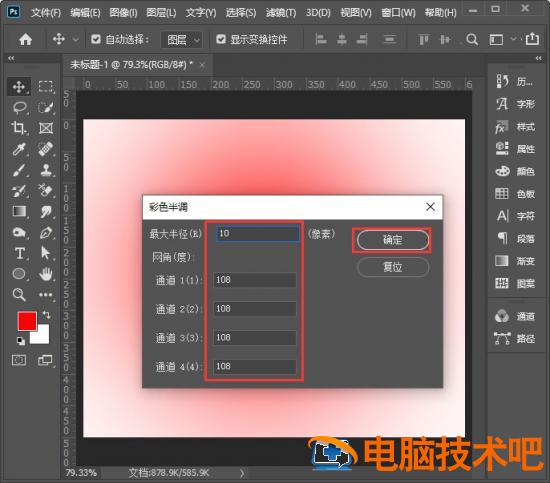Open the 通道 panel
Viewport: 550px width, 483px height.
click(x=515, y=316)
